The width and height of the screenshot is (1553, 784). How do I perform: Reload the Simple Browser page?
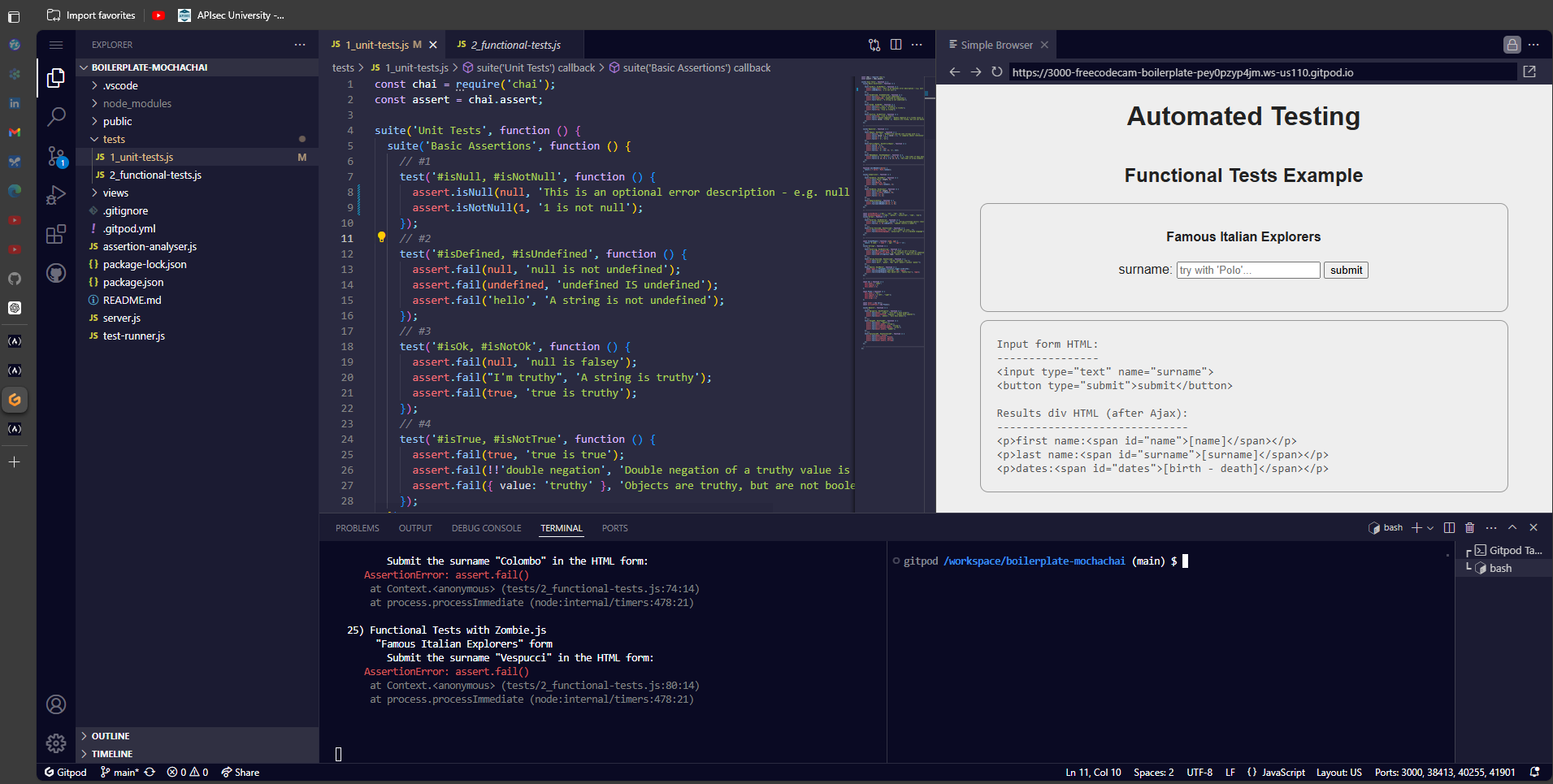[997, 71]
